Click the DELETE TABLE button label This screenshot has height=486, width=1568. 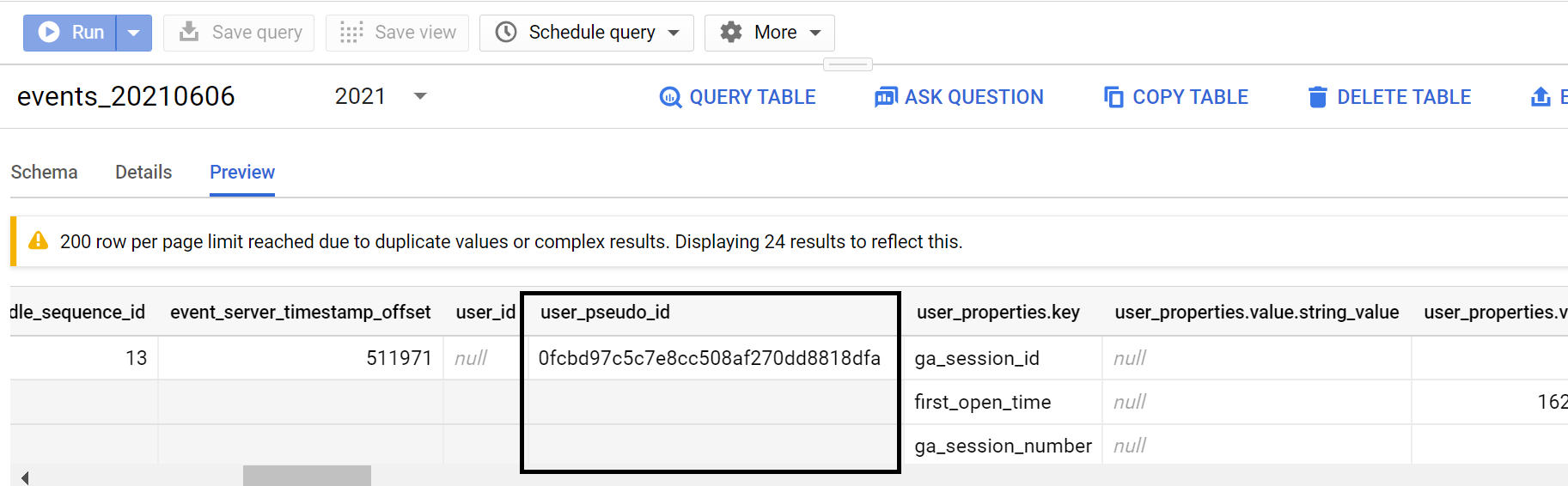point(1404,97)
